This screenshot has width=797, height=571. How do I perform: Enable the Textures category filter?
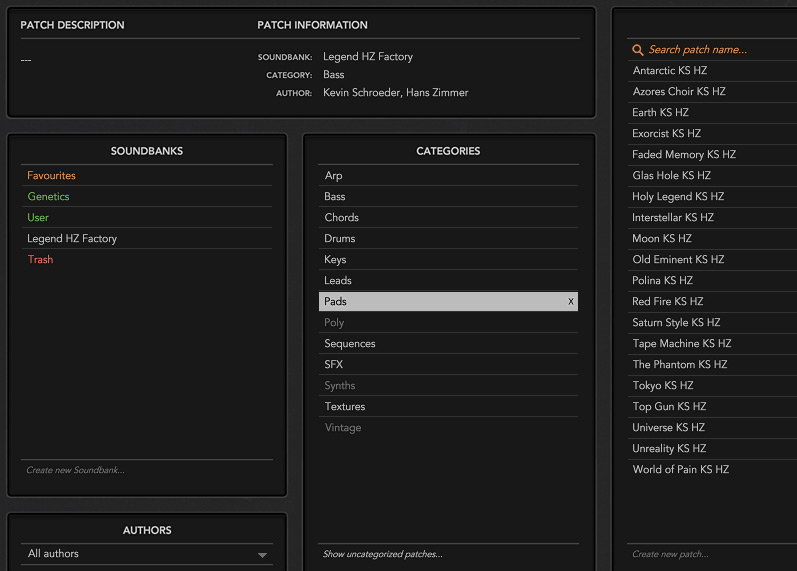[x=345, y=407]
